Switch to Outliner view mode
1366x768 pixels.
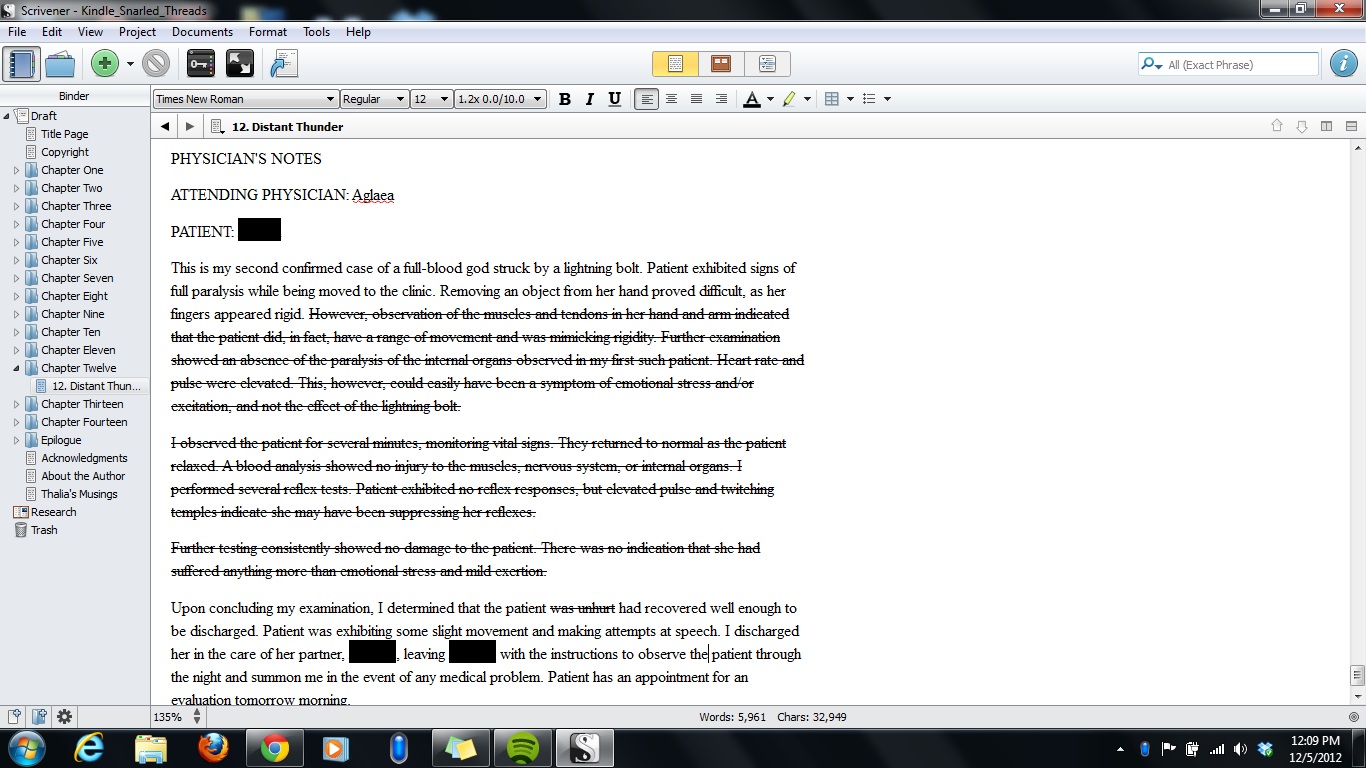pyautogui.click(x=767, y=64)
